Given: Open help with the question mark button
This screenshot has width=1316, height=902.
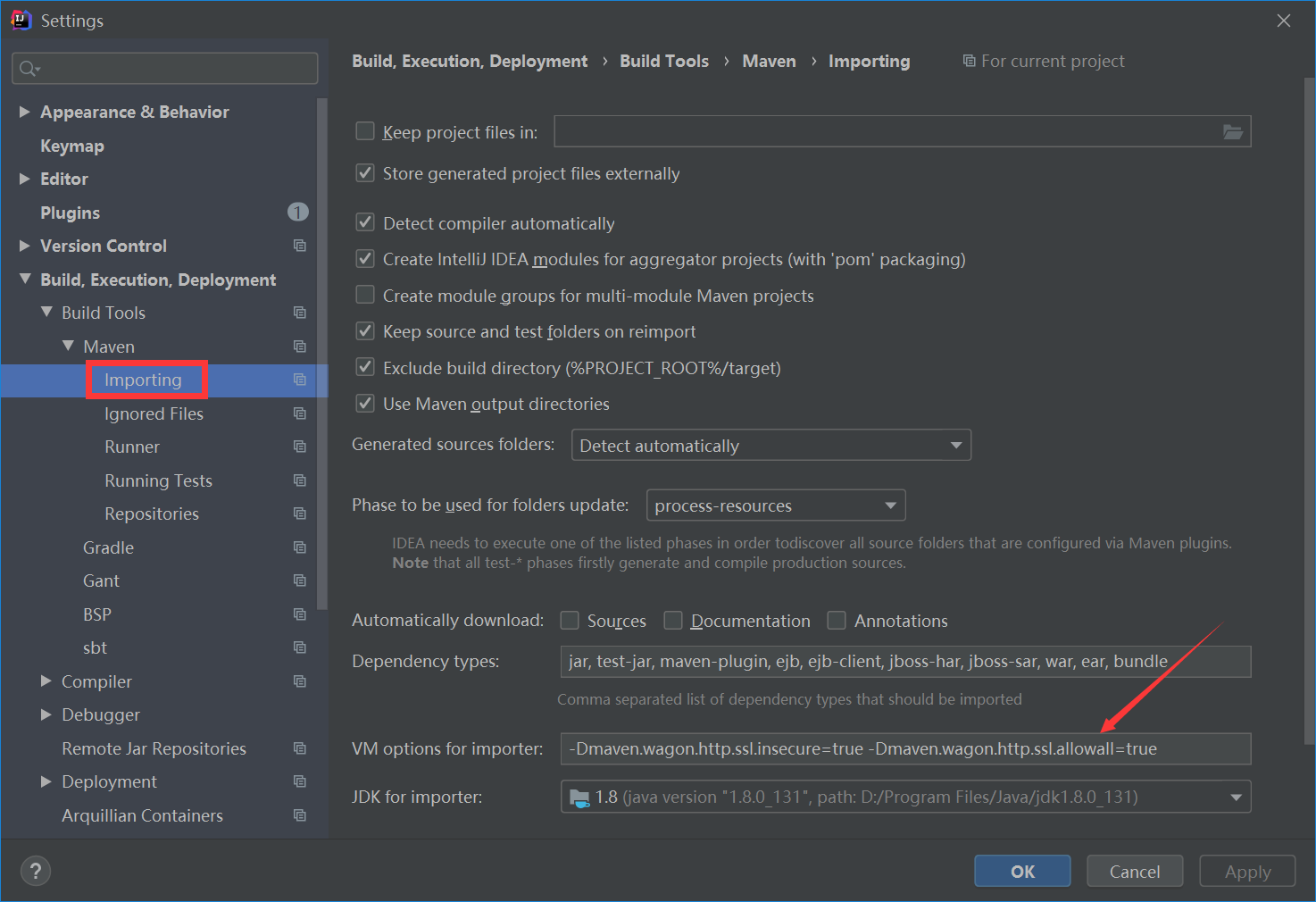Looking at the screenshot, I should click(x=36, y=871).
